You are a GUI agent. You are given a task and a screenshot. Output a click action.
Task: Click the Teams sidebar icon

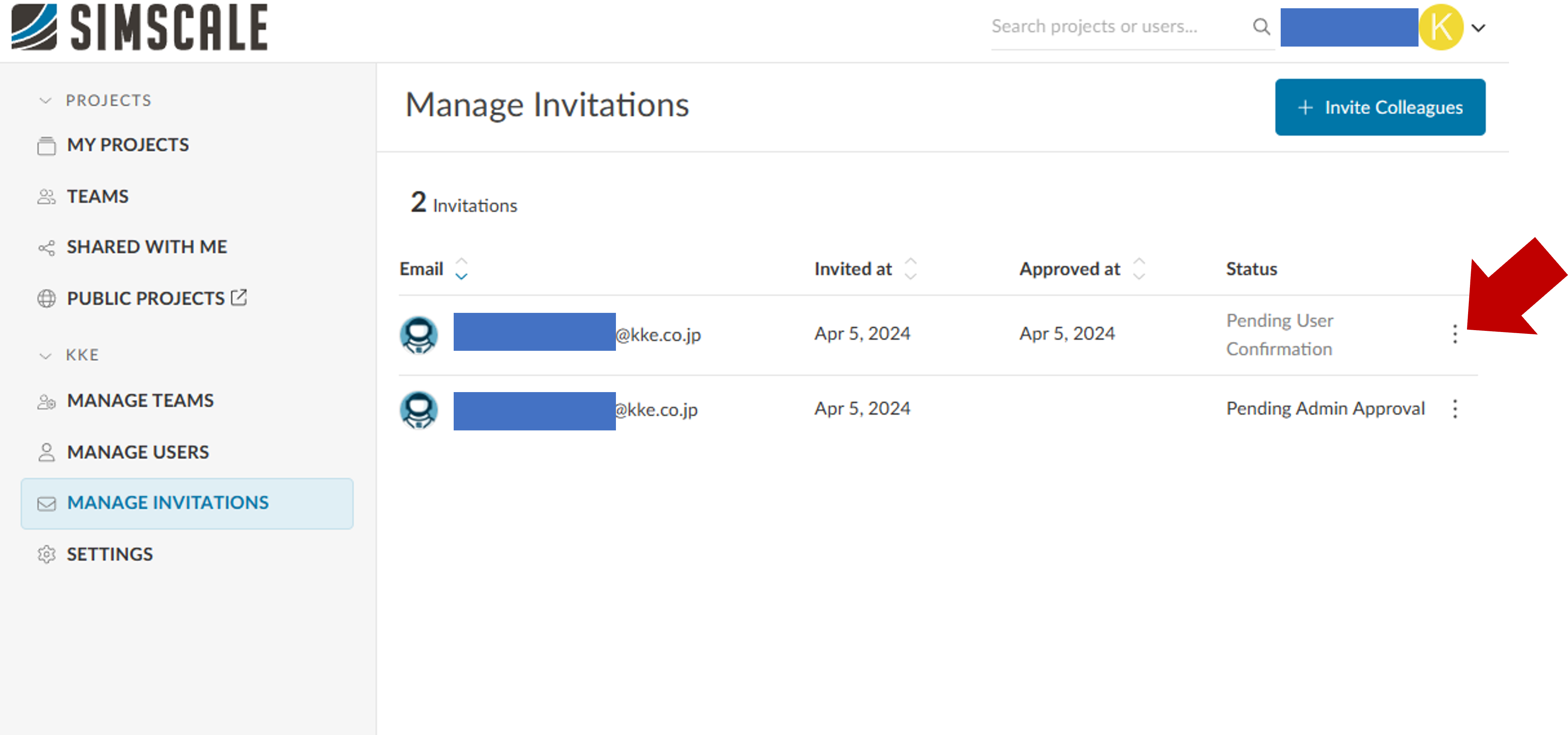46,196
